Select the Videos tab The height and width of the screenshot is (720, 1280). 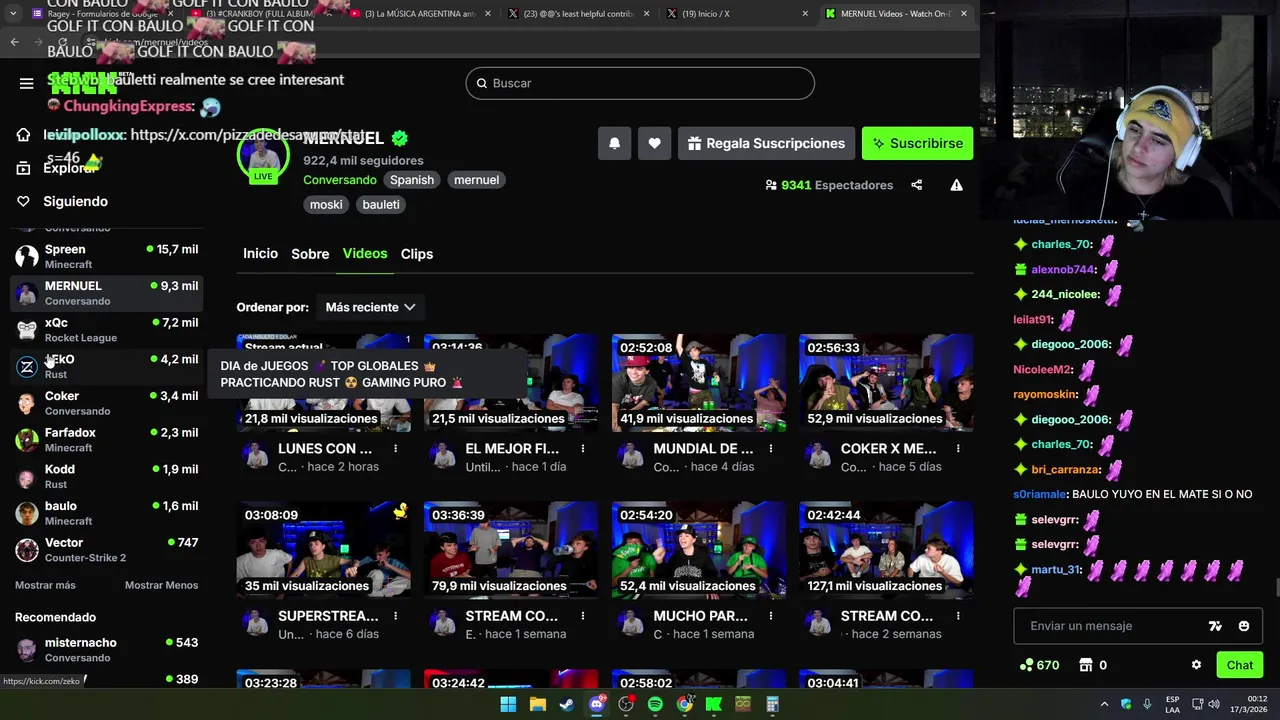365,254
